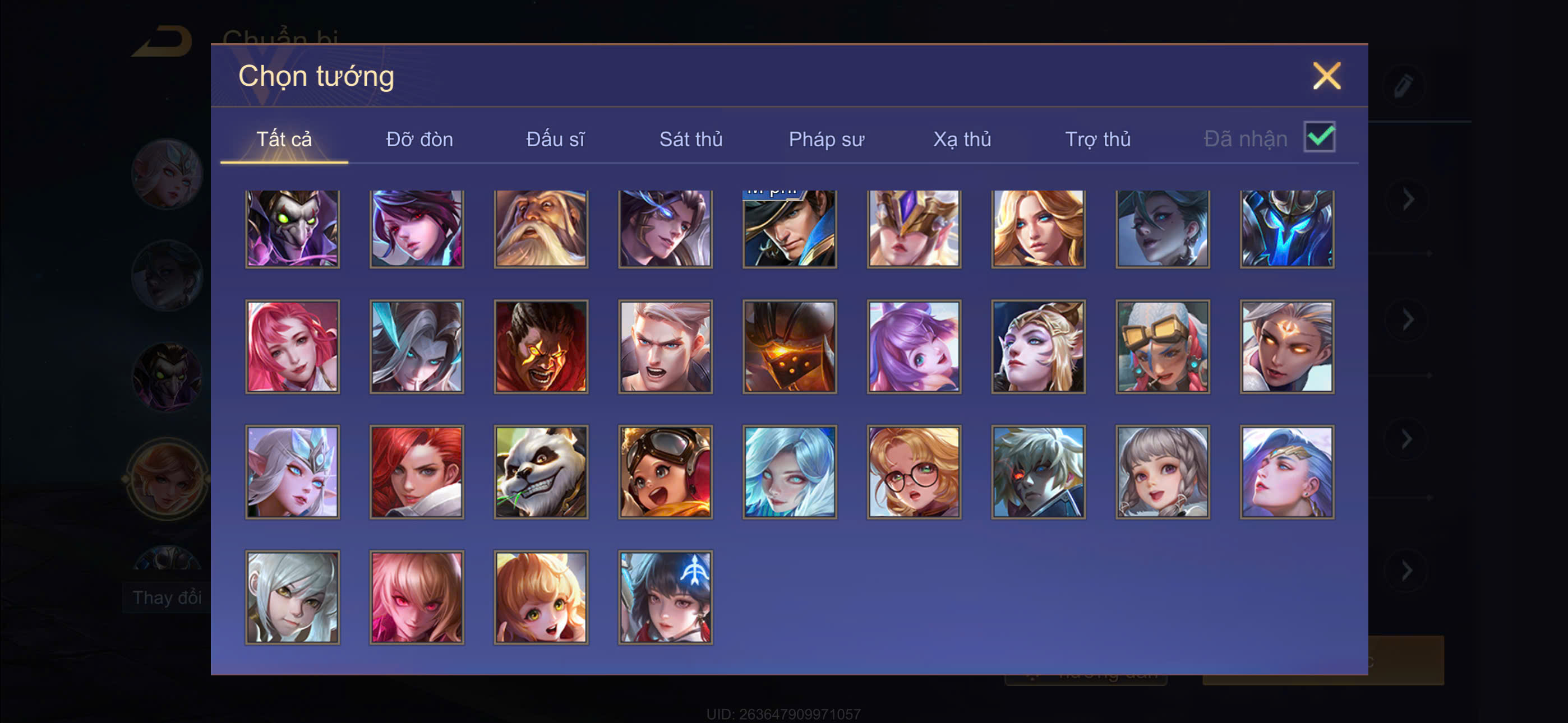Viewport: 1568px width, 723px height.
Task: Select the Tất cả tab
Action: click(x=284, y=140)
